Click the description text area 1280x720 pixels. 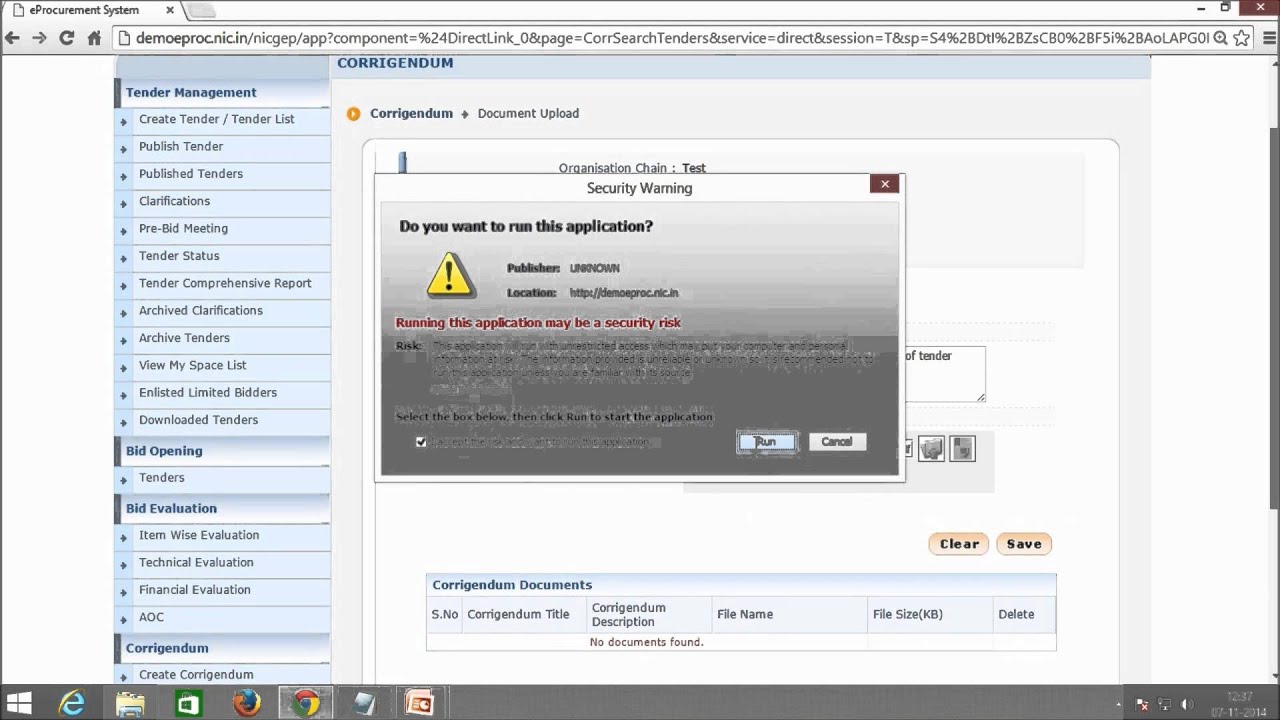(944, 374)
